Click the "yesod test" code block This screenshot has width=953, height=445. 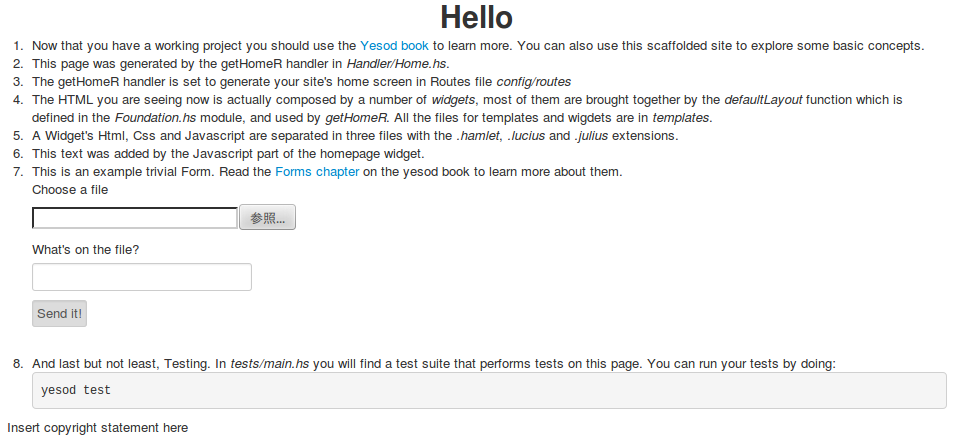point(489,390)
